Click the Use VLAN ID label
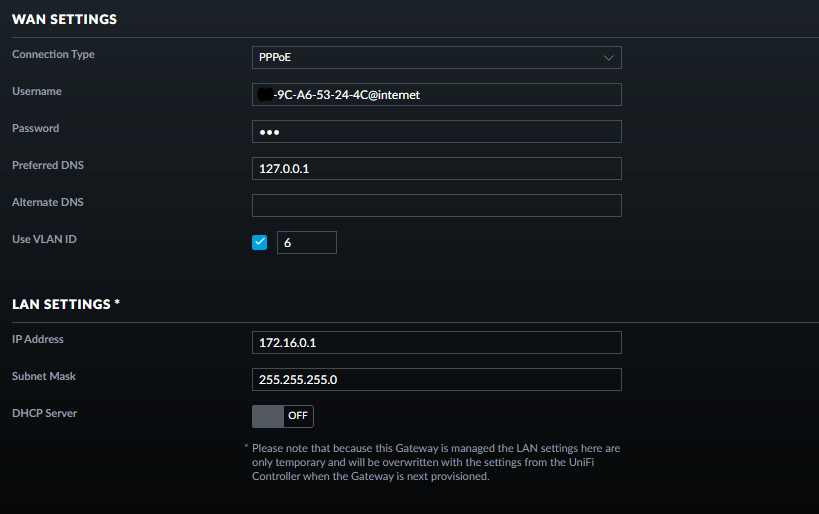The image size is (819, 514). pos(44,239)
